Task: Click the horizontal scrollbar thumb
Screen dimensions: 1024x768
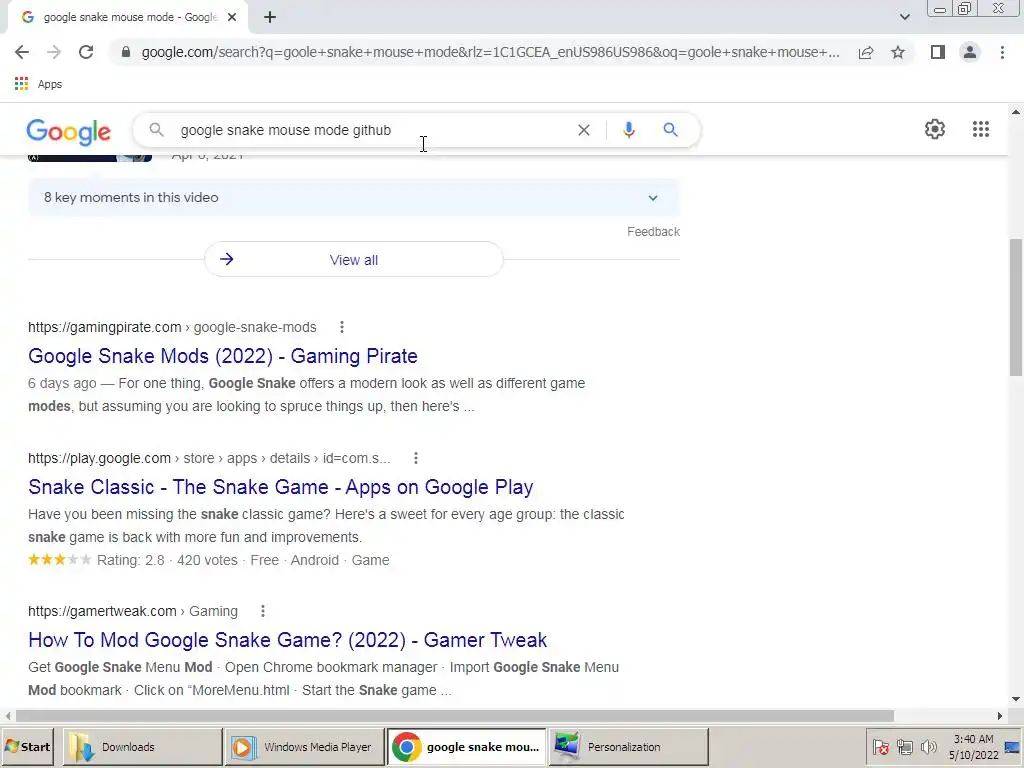Action: (x=455, y=716)
